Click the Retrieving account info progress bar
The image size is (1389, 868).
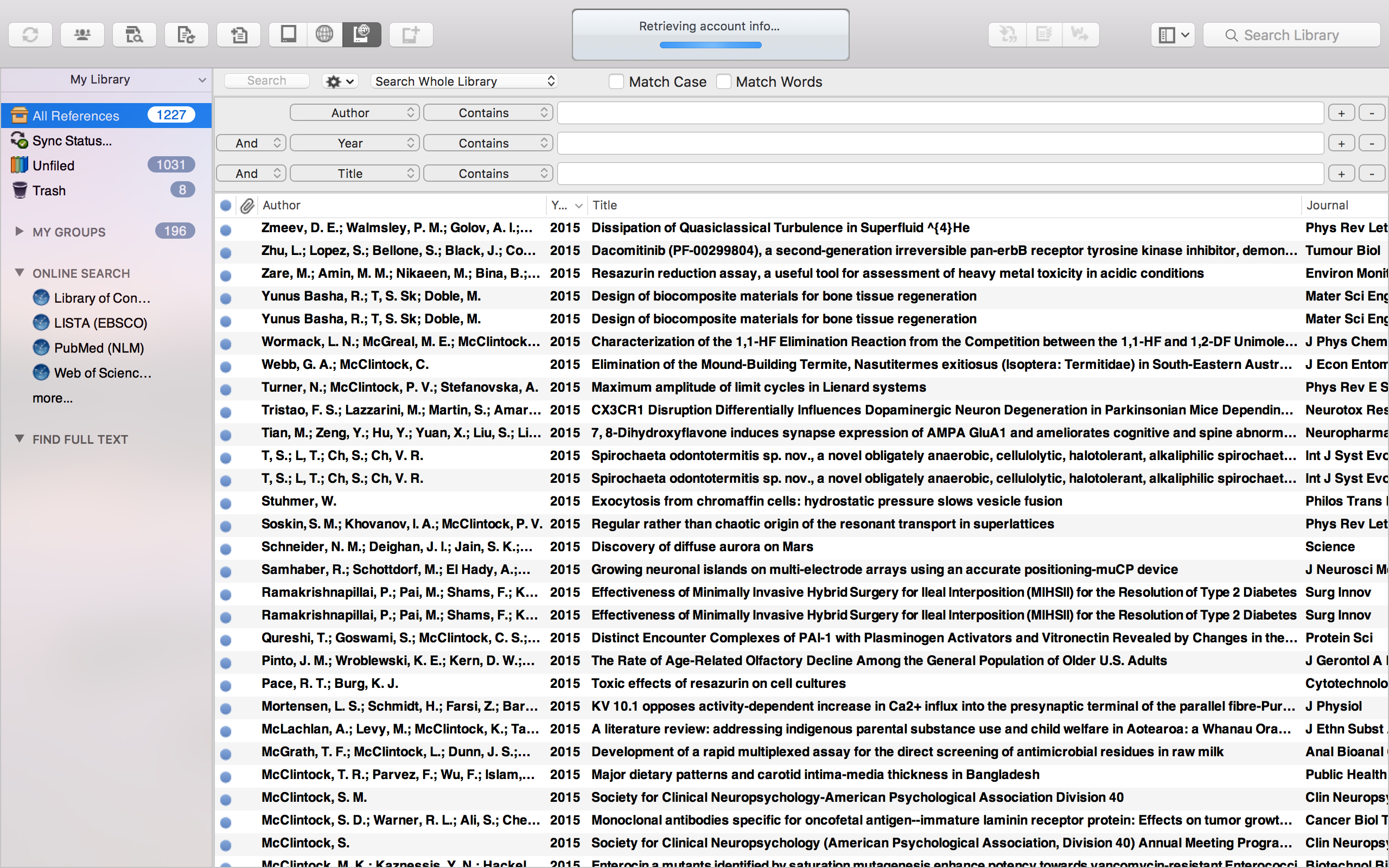(710, 45)
